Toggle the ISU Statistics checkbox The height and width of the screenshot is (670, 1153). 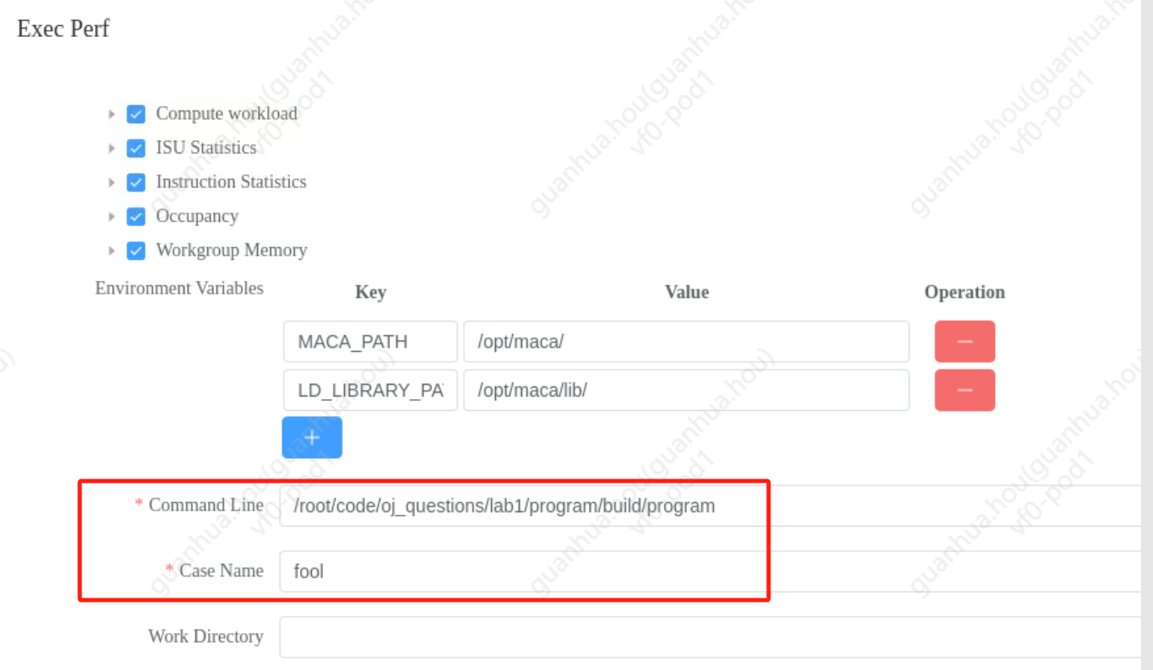(136, 148)
